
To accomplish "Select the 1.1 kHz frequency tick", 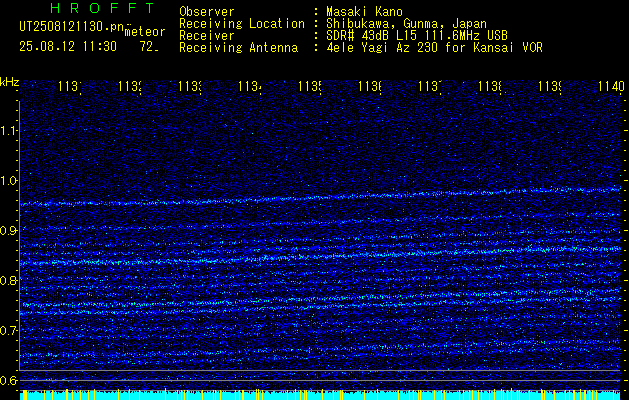I will [x=8, y=130].
